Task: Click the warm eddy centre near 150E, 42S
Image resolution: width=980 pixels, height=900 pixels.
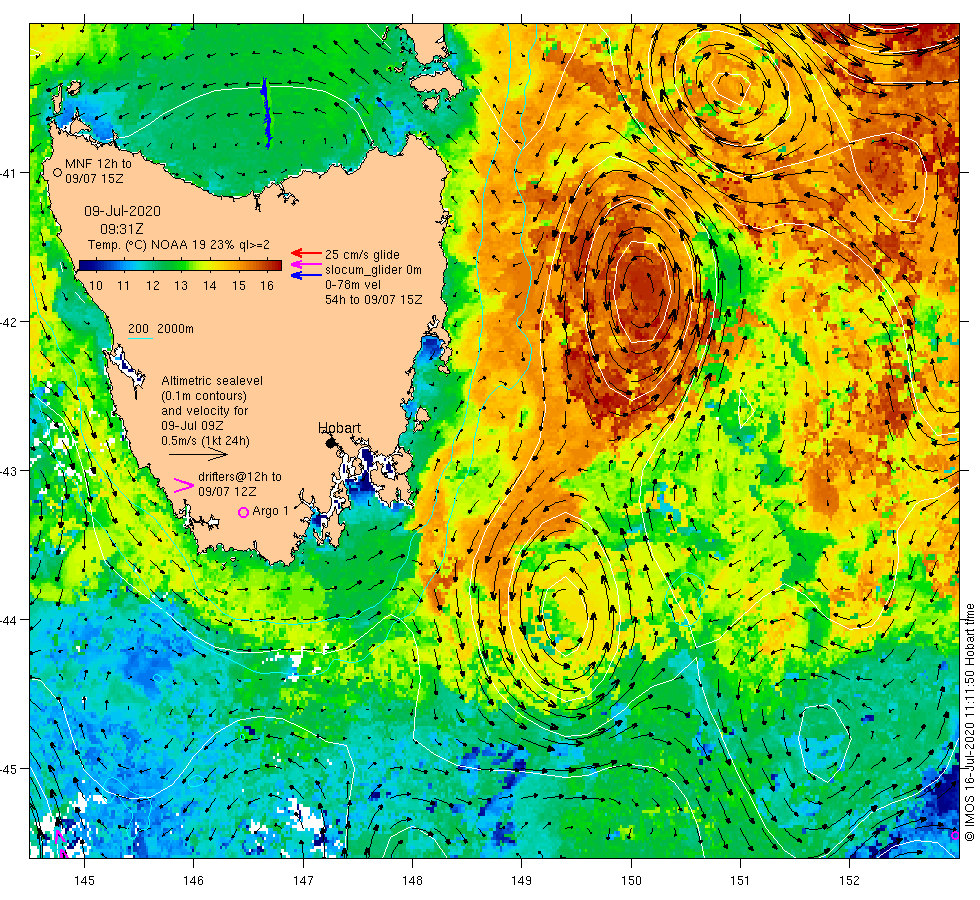Action: point(641,291)
